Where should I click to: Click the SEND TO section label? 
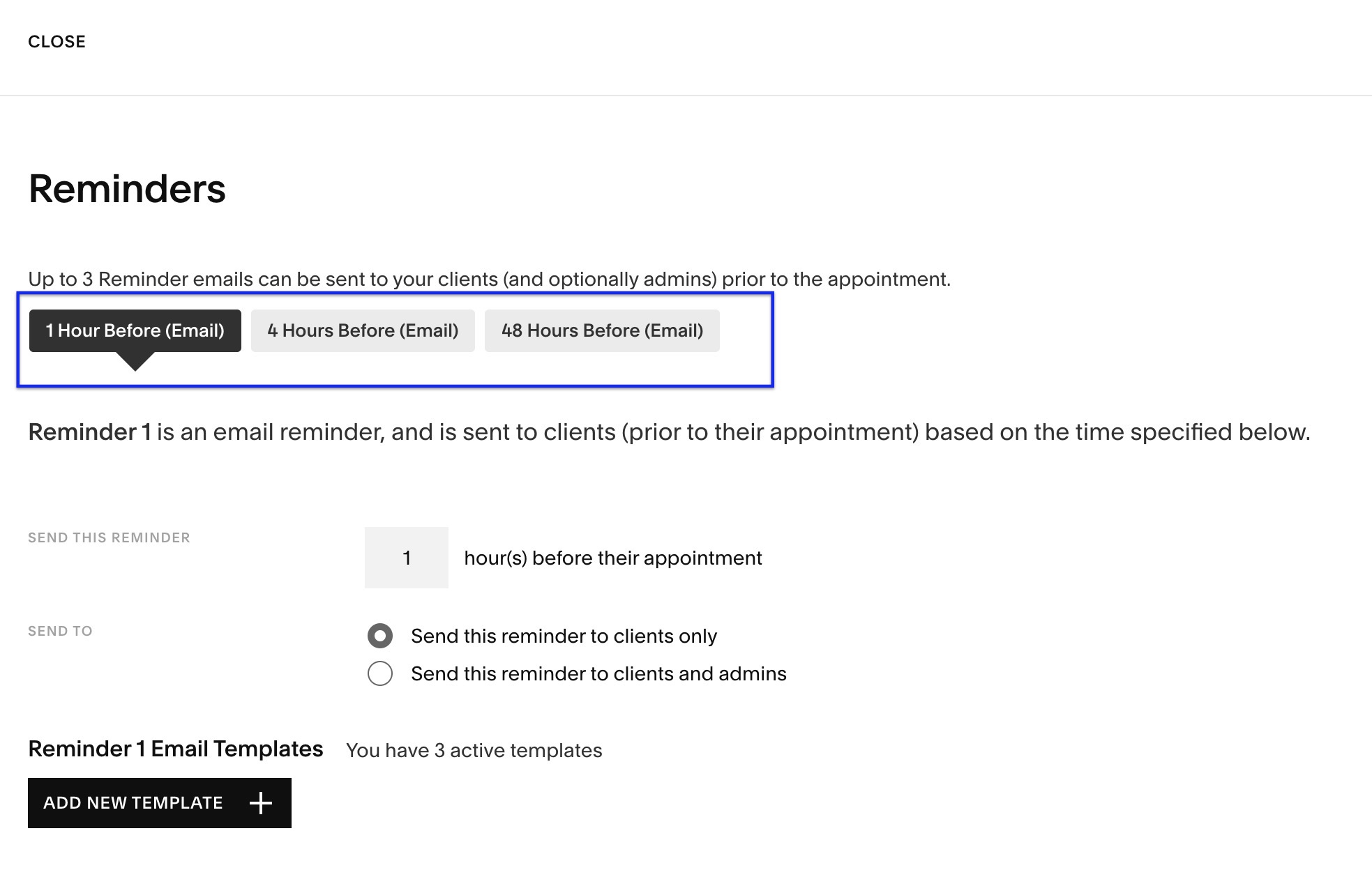pyautogui.click(x=59, y=631)
